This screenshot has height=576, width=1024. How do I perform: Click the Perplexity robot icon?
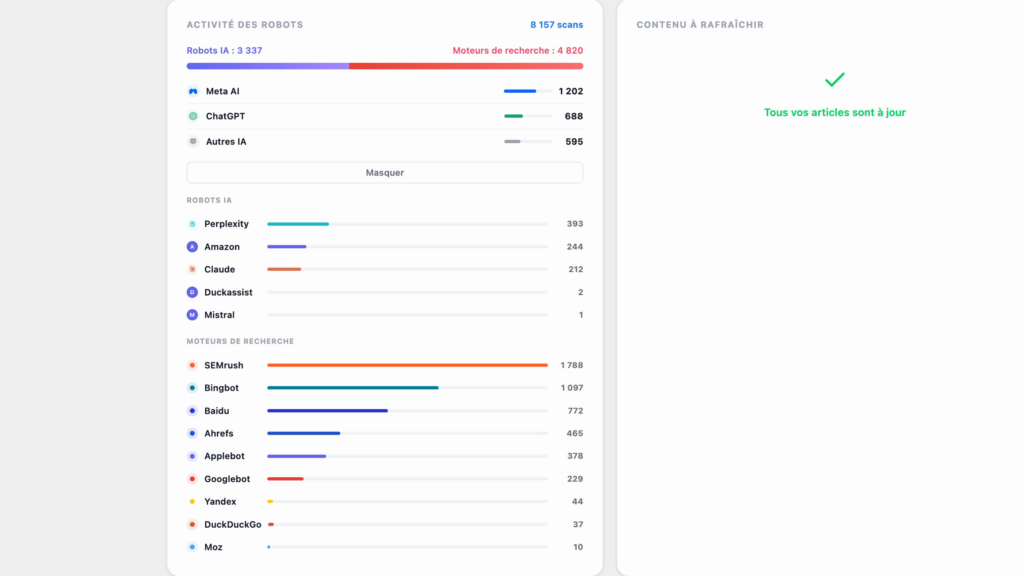[x=192, y=224]
